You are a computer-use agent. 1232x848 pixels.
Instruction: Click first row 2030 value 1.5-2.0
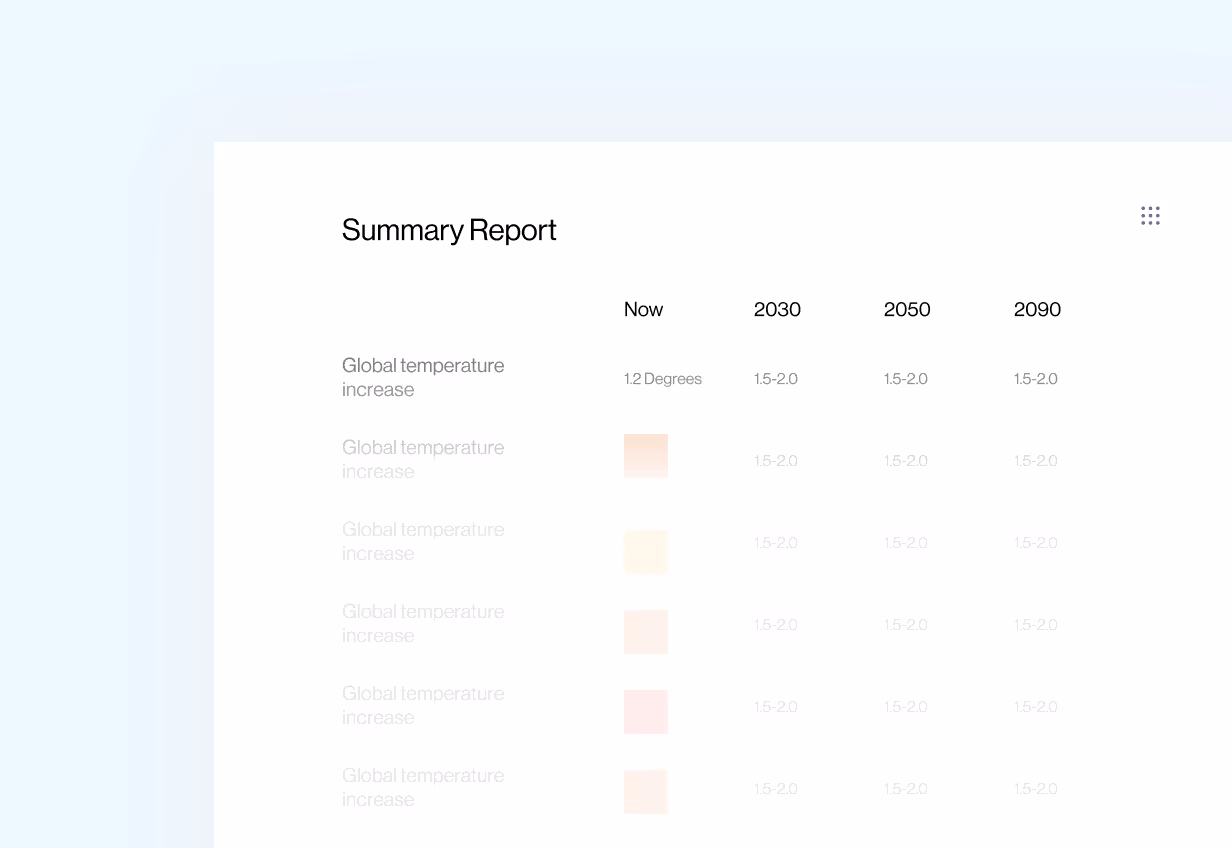[x=776, y=379]
